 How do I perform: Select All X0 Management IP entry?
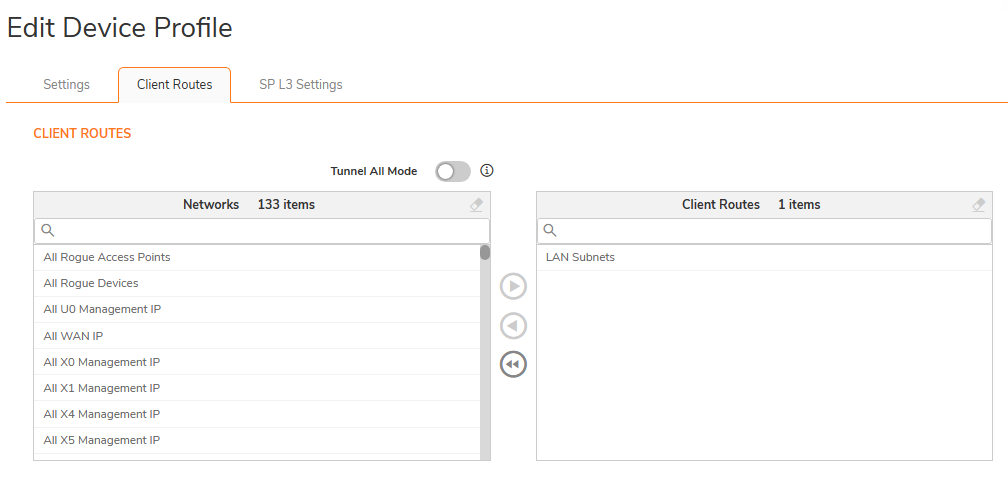(102, 362)
